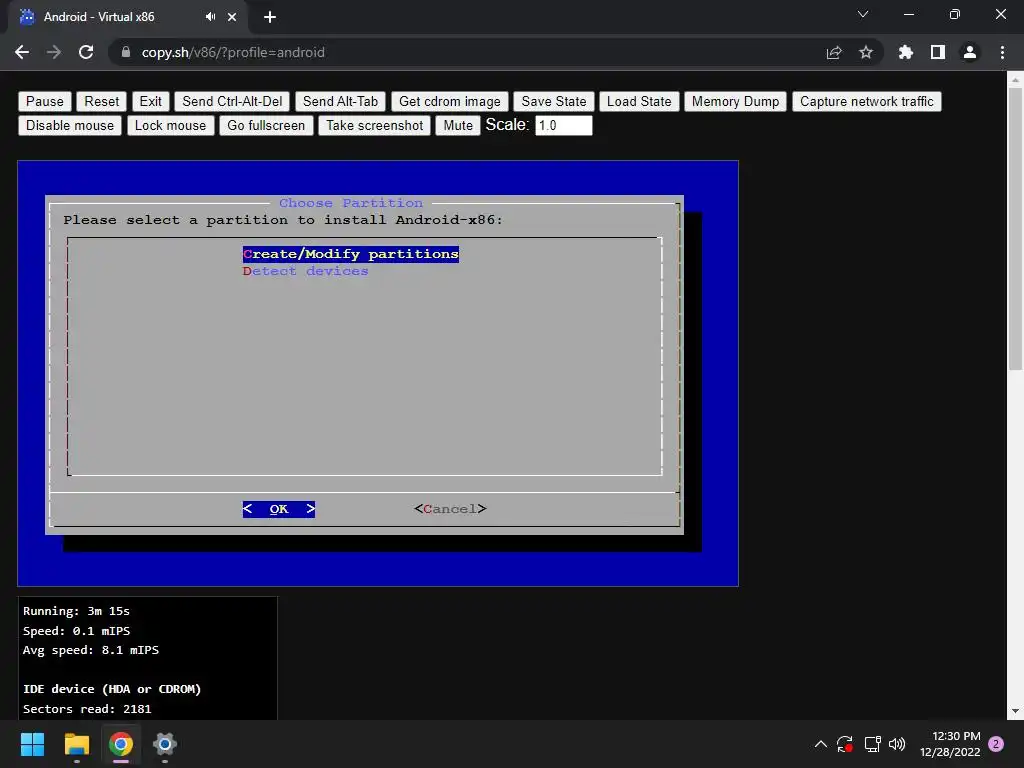This screenshot has width=1024, height=768.
Task: Click the address bar URL
Action: (233, 52)
